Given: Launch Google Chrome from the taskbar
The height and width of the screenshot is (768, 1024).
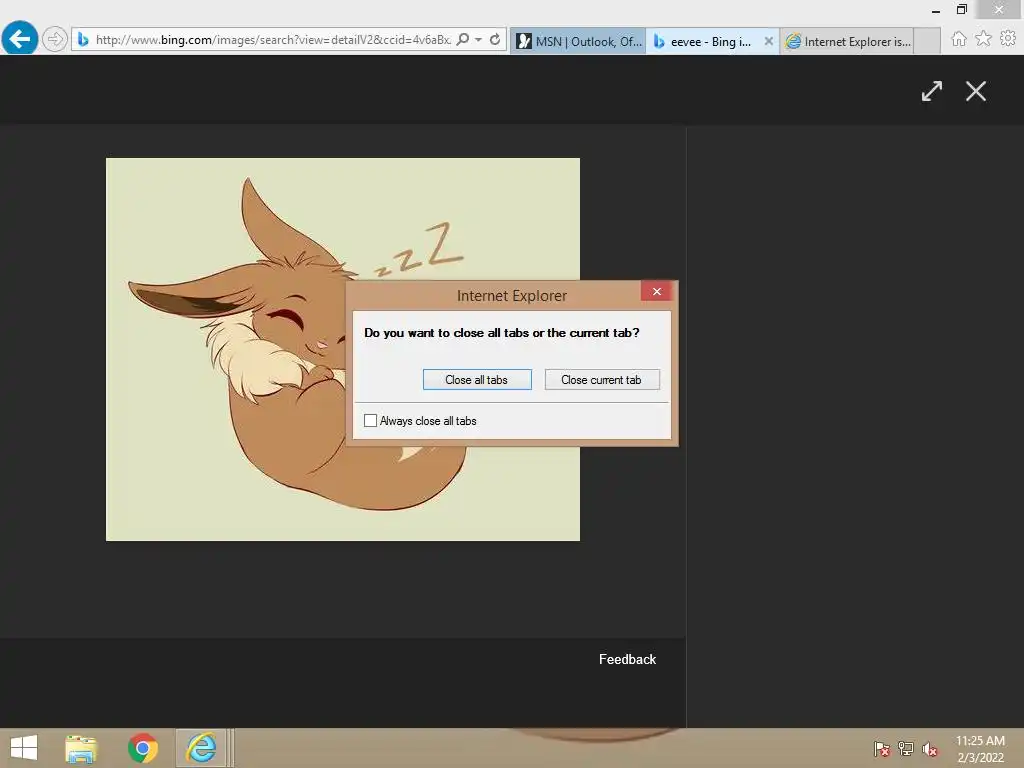Looking at the screenshot, I should pyautogui.click(x=142, y=748).
